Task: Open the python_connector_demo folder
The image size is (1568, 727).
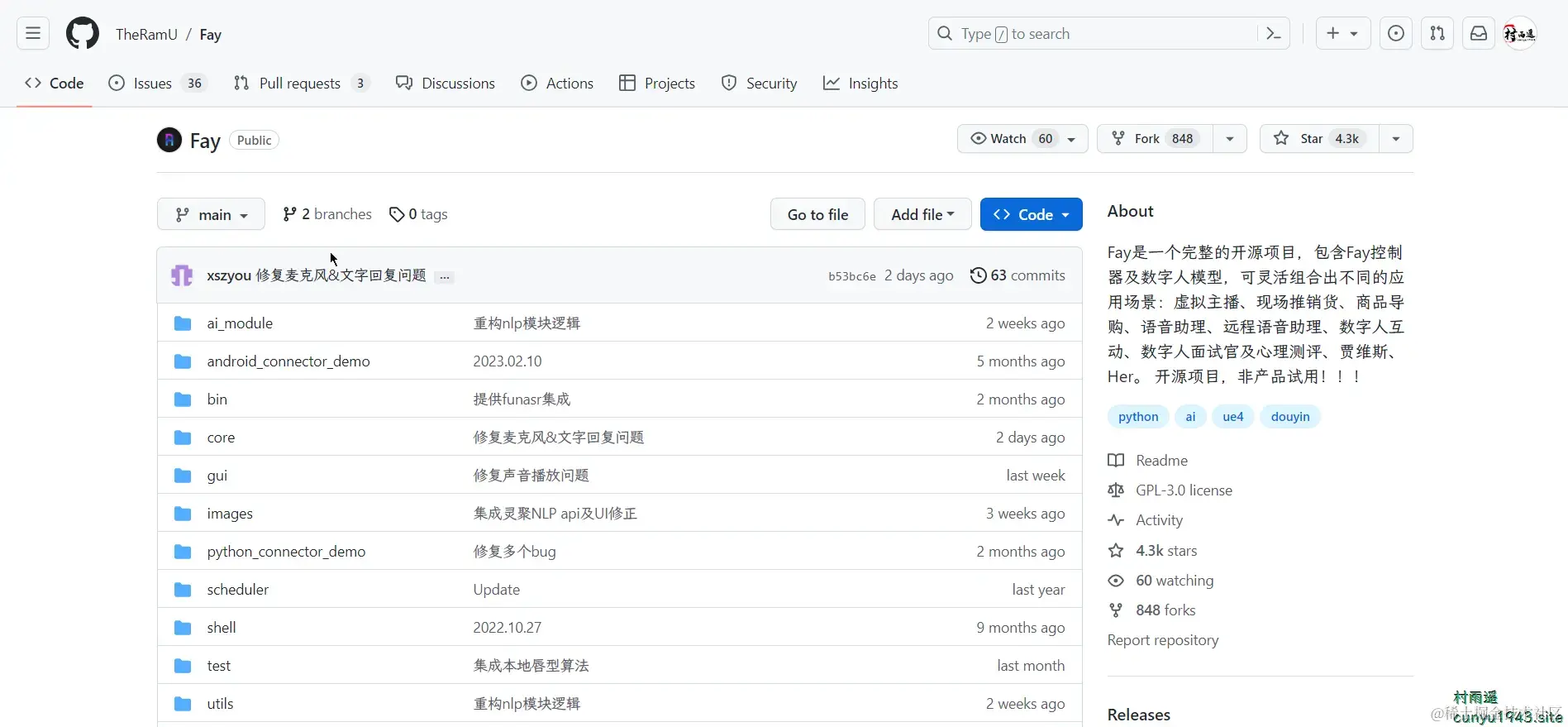Action: (x=286, y=552)
